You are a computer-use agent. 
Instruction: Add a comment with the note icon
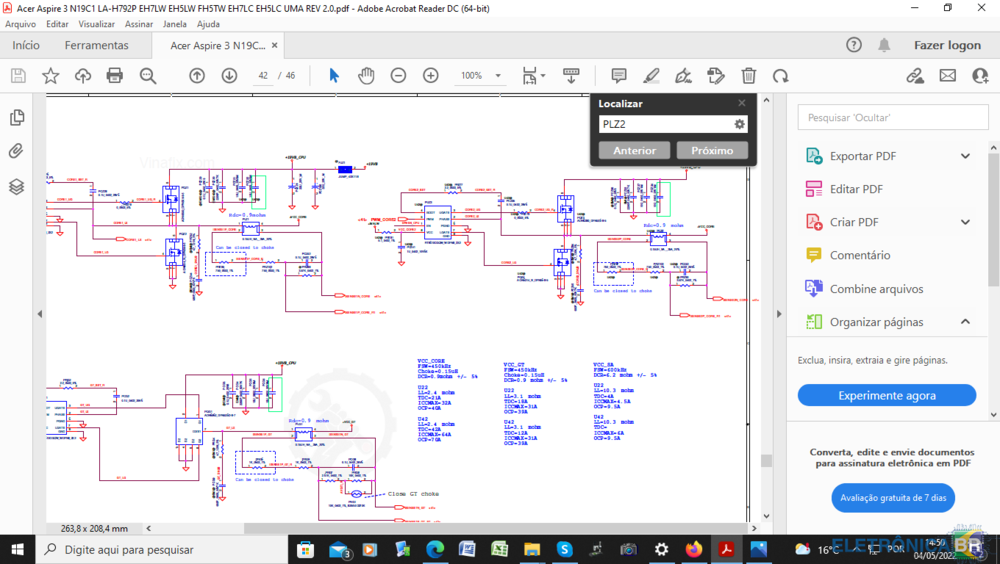(x=619, y=76)
